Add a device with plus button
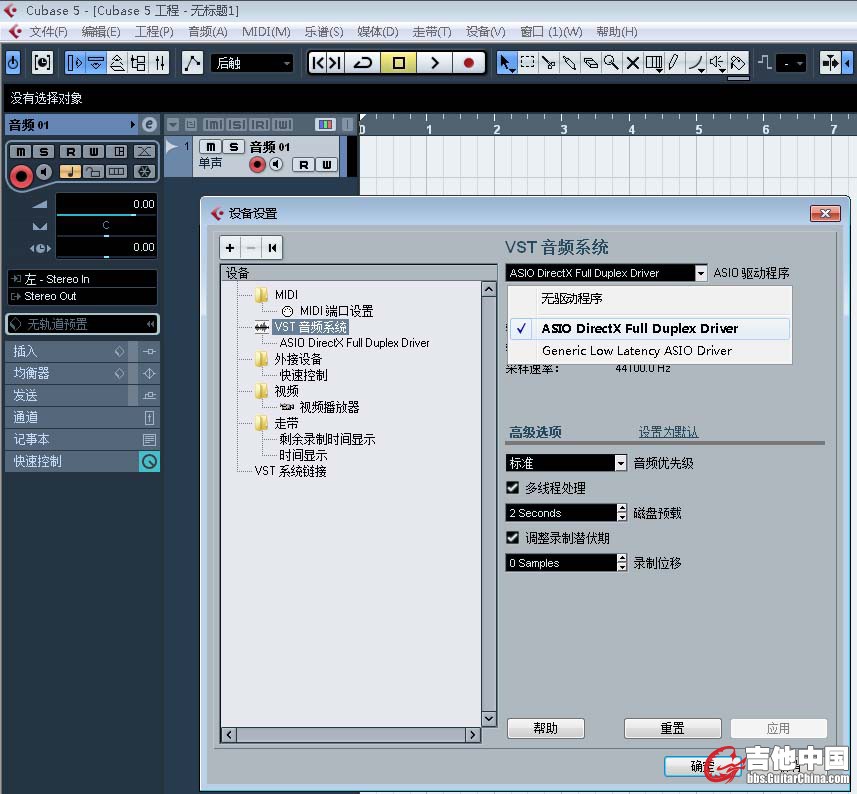857x794 pixels. [x=230, y=248]
